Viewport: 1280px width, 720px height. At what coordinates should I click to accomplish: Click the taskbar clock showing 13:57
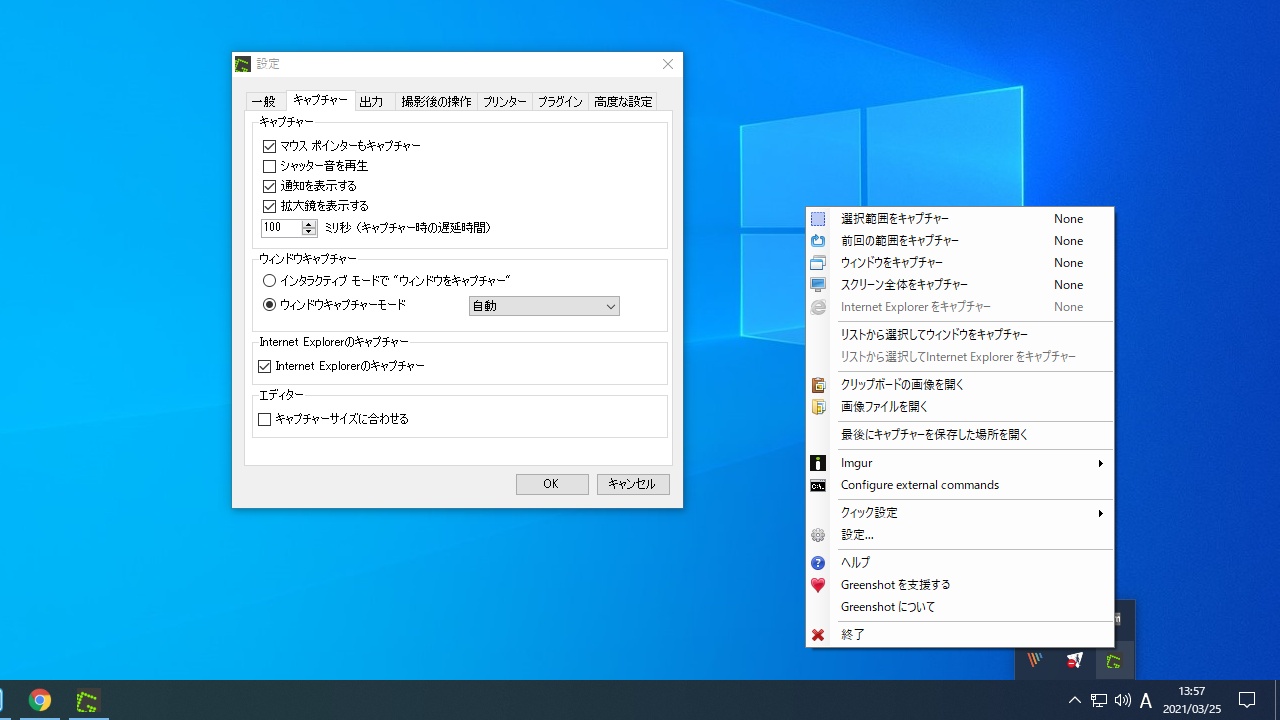point(1192,700)
